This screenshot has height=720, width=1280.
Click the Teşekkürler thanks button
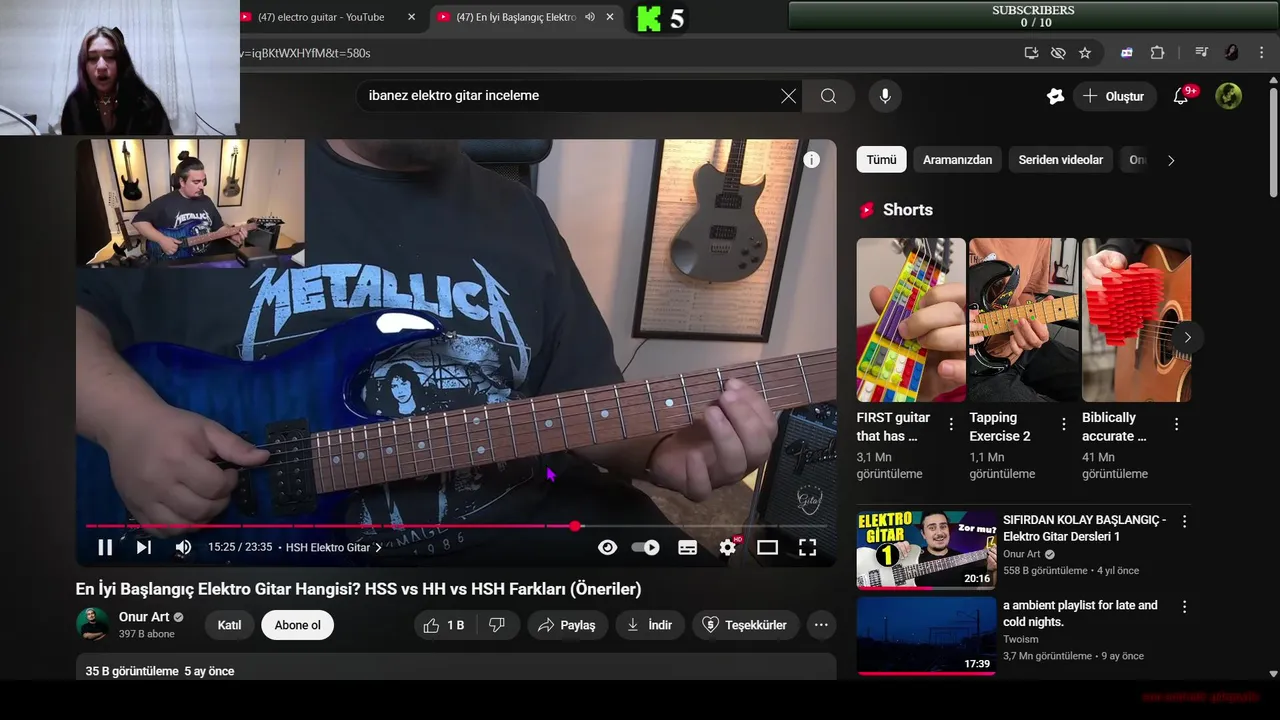click(746, 625)
